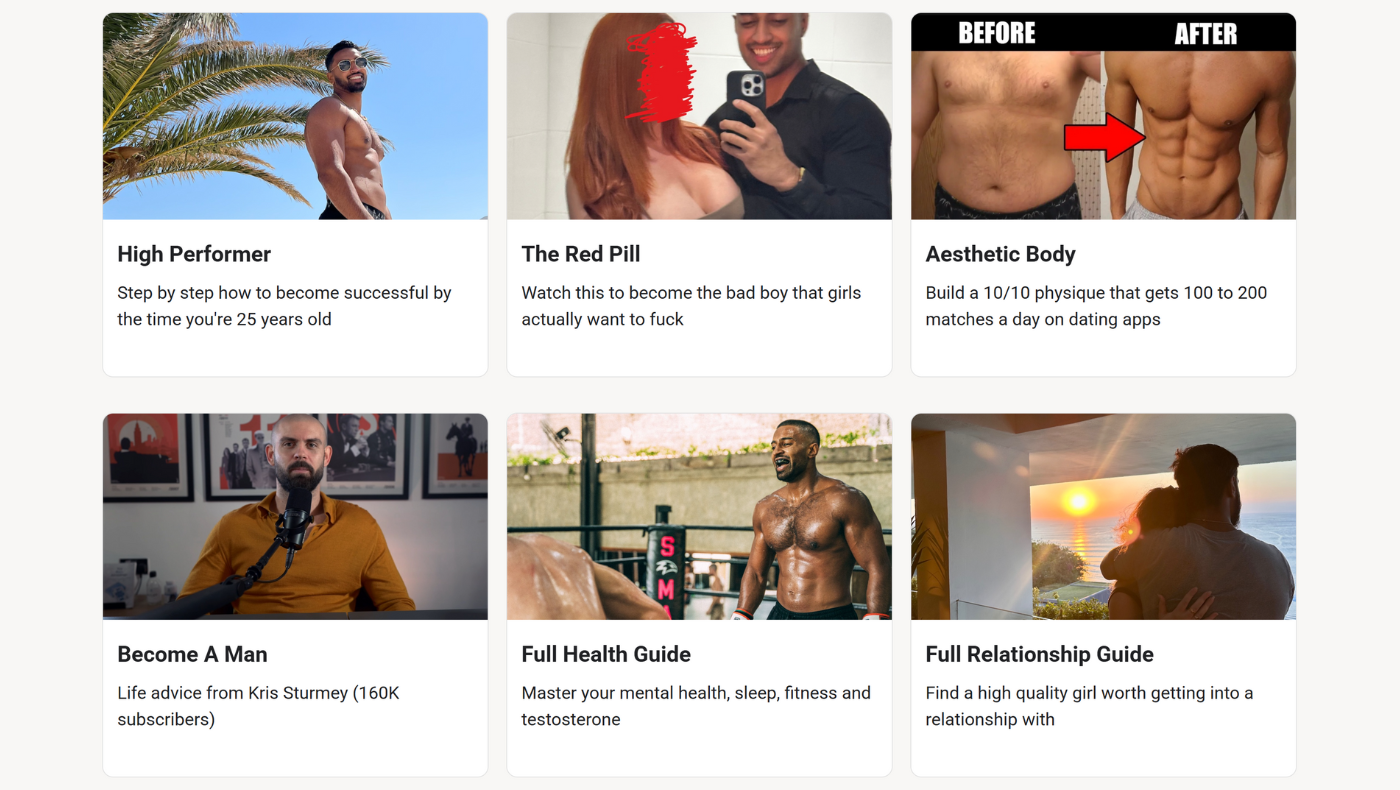Click the Aesthetic Body title
The height and width of the screenshot is (790, 1400).
pyautogui.click(x=1001, y=254)
